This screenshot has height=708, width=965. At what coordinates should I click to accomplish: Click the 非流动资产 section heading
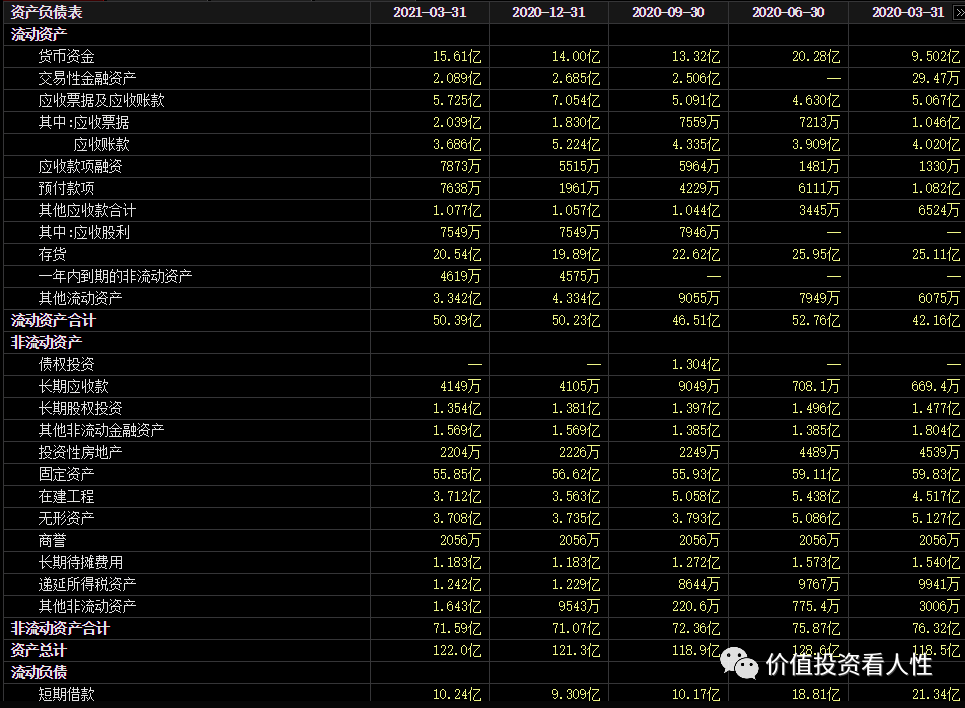tap(46, 343)
